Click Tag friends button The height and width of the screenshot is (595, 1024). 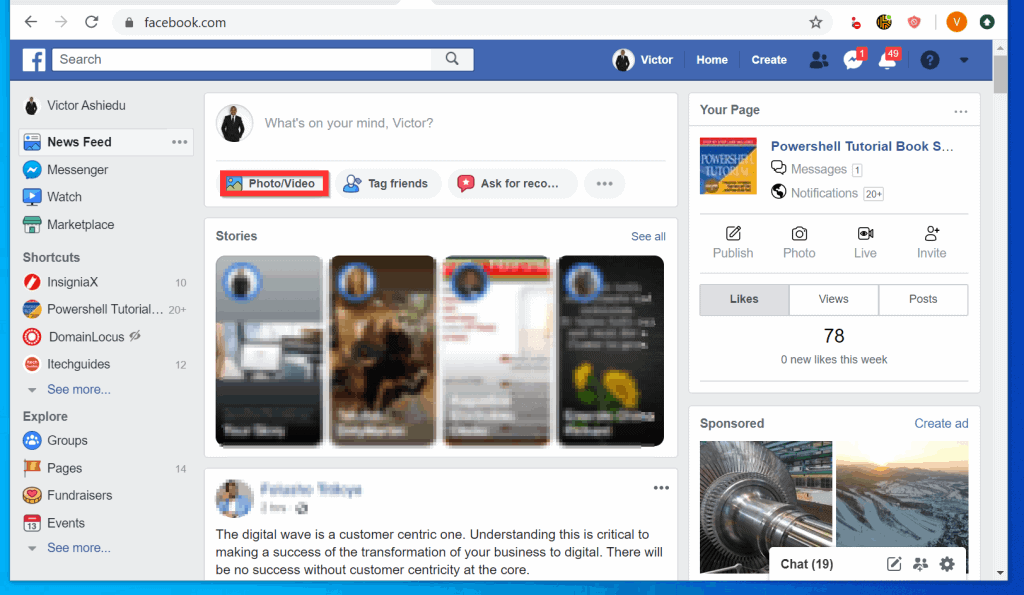[387, 184]
